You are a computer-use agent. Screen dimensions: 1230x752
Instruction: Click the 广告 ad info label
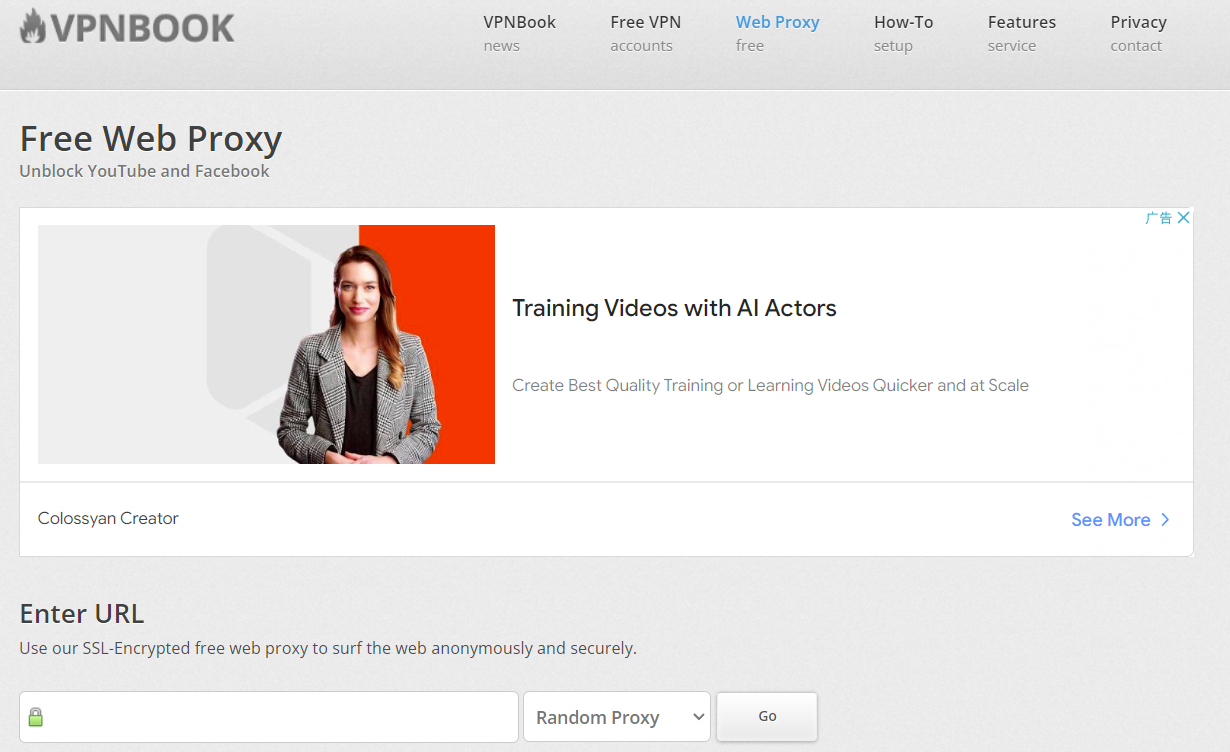1159,218
